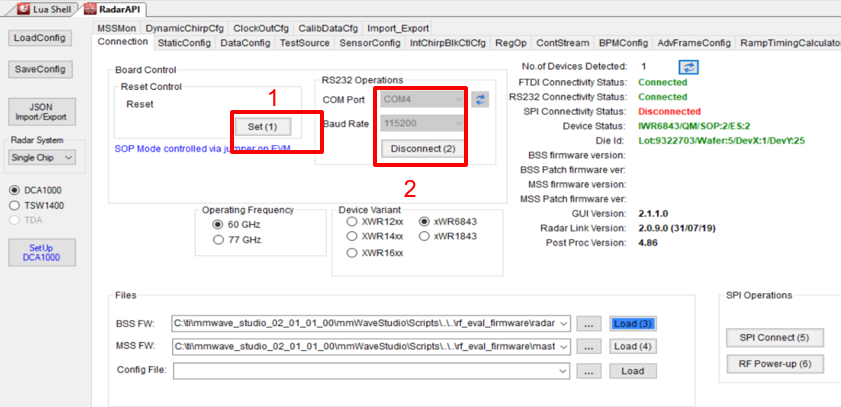The height and width of the screenshot is (407, 841).
Task: Choose the 77 GHz operating frequency
Action: [237, 240]
